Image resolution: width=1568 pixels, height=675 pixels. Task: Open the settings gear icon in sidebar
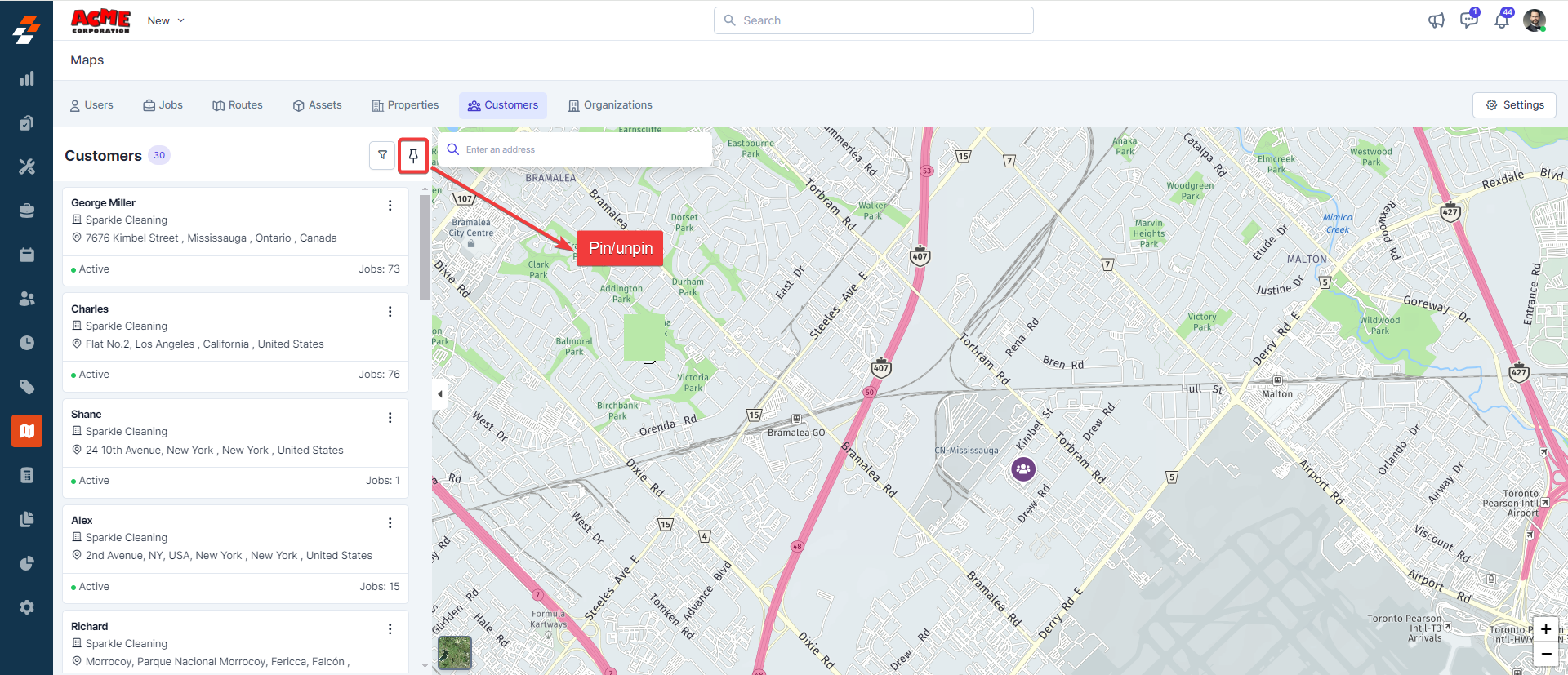tap(27, 607)
